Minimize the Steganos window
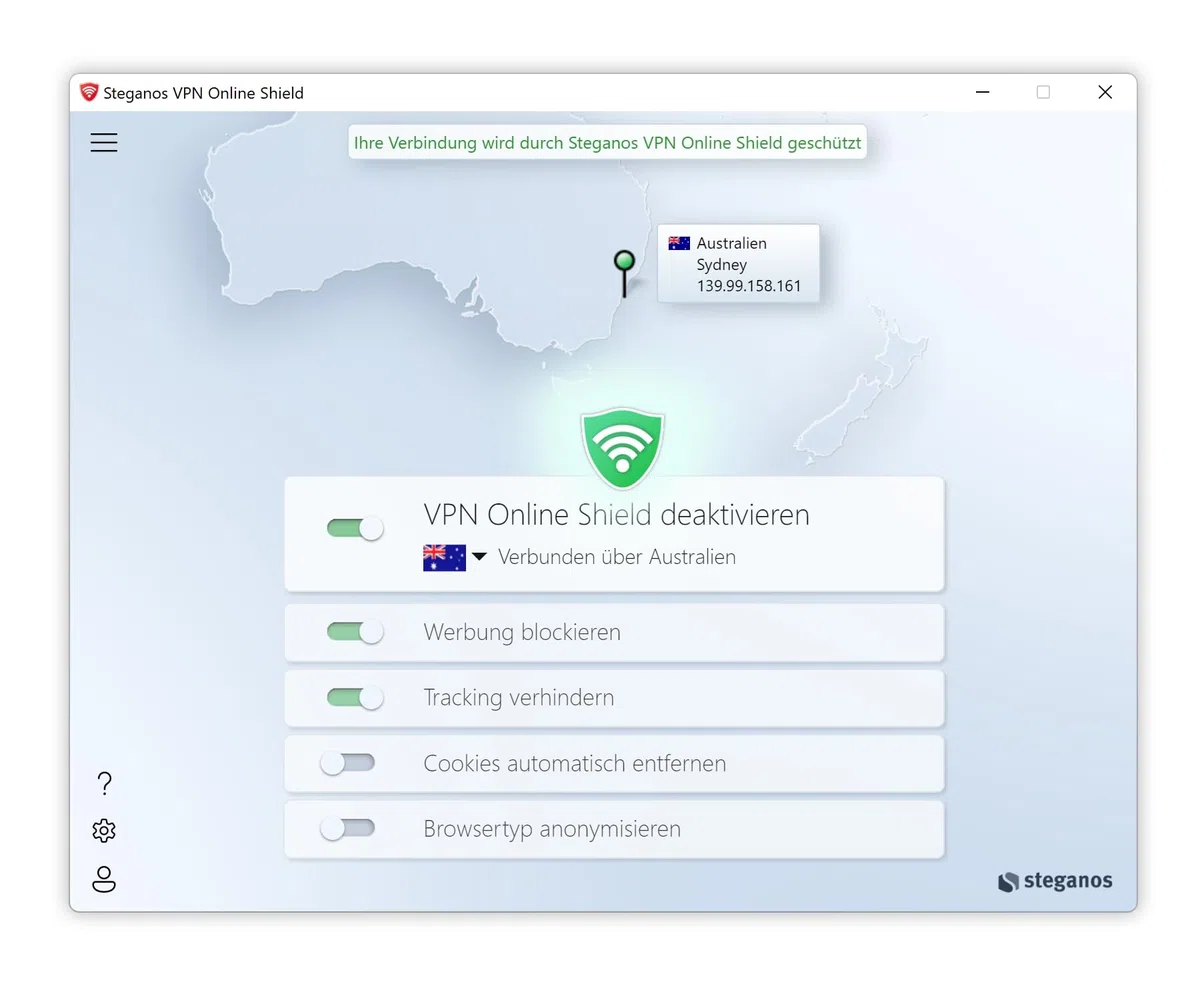The width and height of the screenshot is (1200, 1000). [x=982, y=92]
